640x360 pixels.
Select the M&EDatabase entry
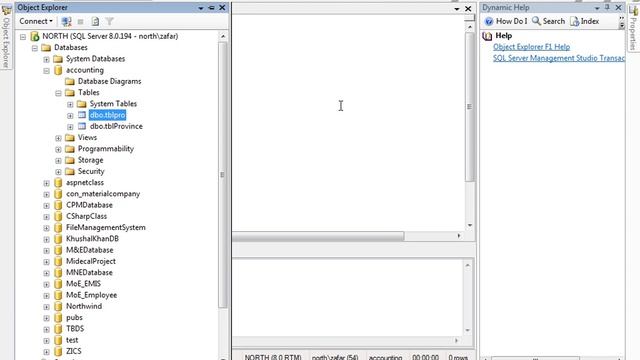tap(90, 250)
